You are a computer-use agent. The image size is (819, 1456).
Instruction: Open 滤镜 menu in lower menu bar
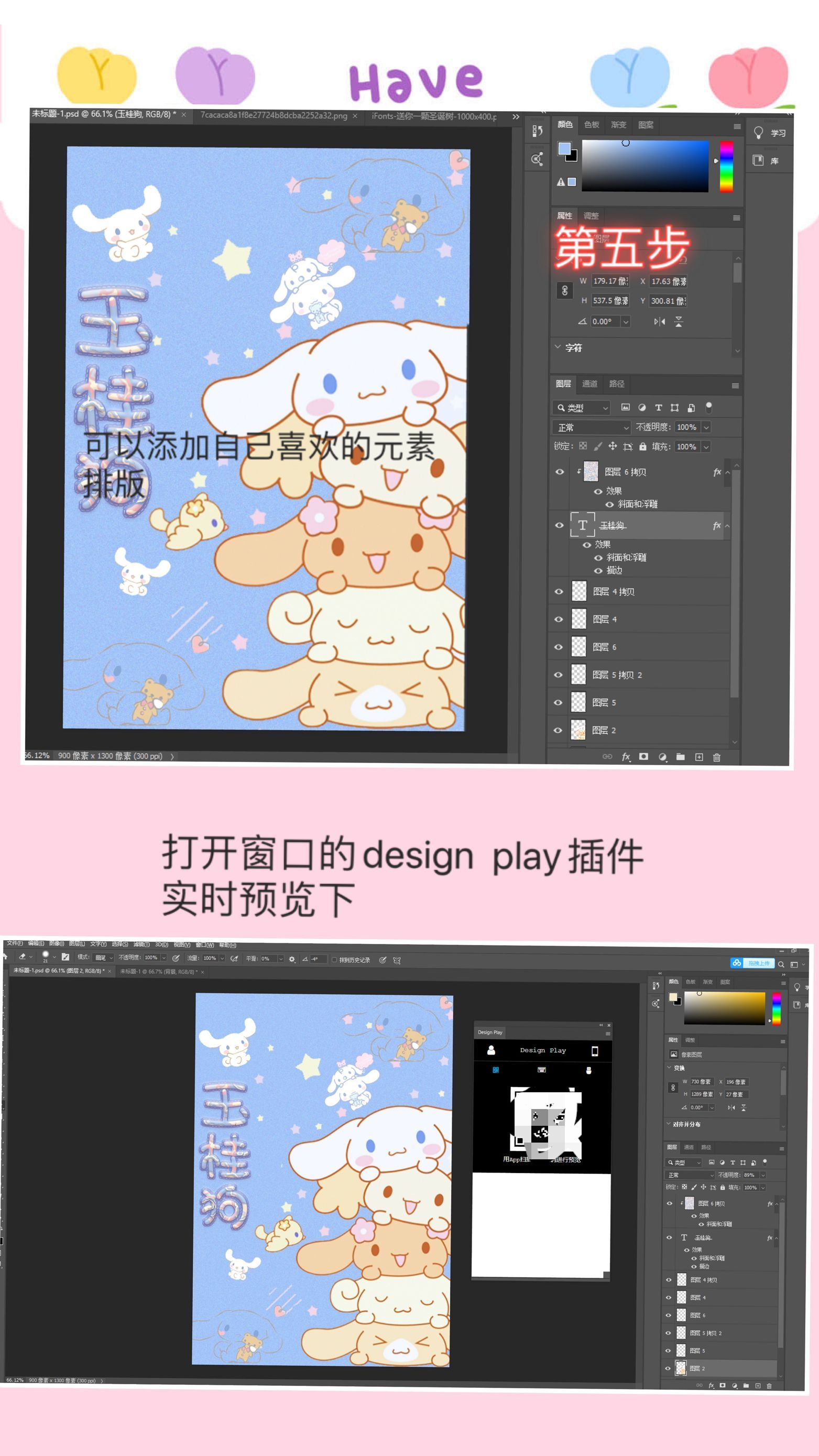tap(141, 944)
